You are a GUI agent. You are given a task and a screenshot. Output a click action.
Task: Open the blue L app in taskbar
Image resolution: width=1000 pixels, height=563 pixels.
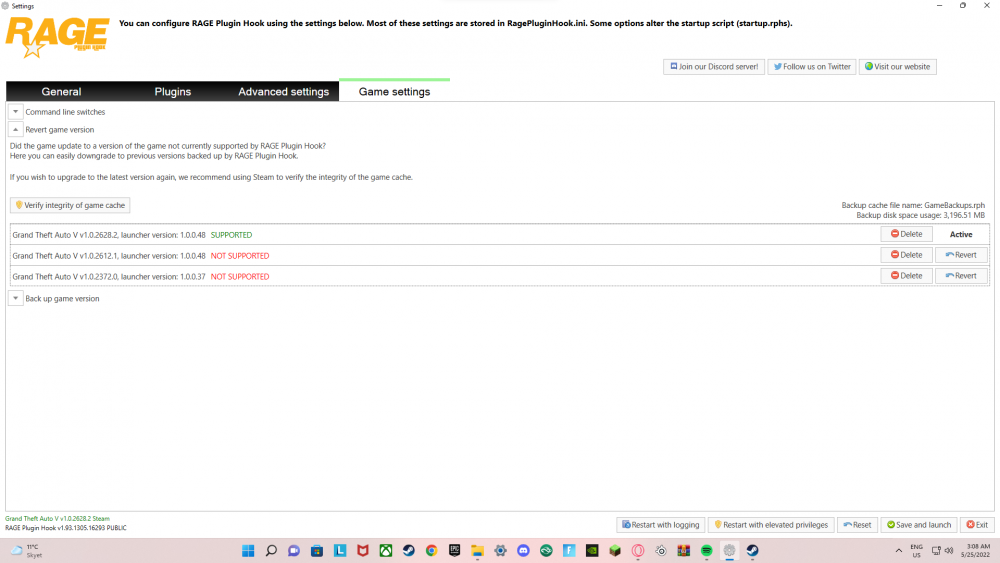coord(340,551)
